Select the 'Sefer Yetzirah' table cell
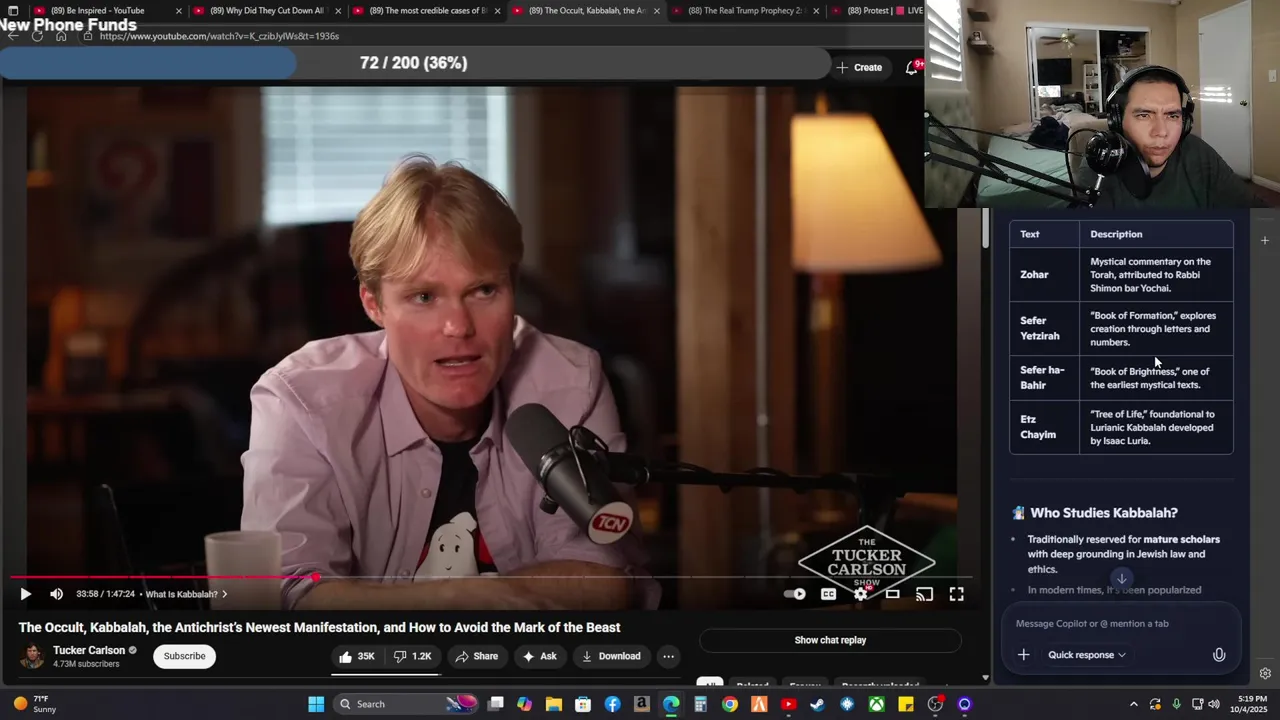 (x=1044, y=329)
